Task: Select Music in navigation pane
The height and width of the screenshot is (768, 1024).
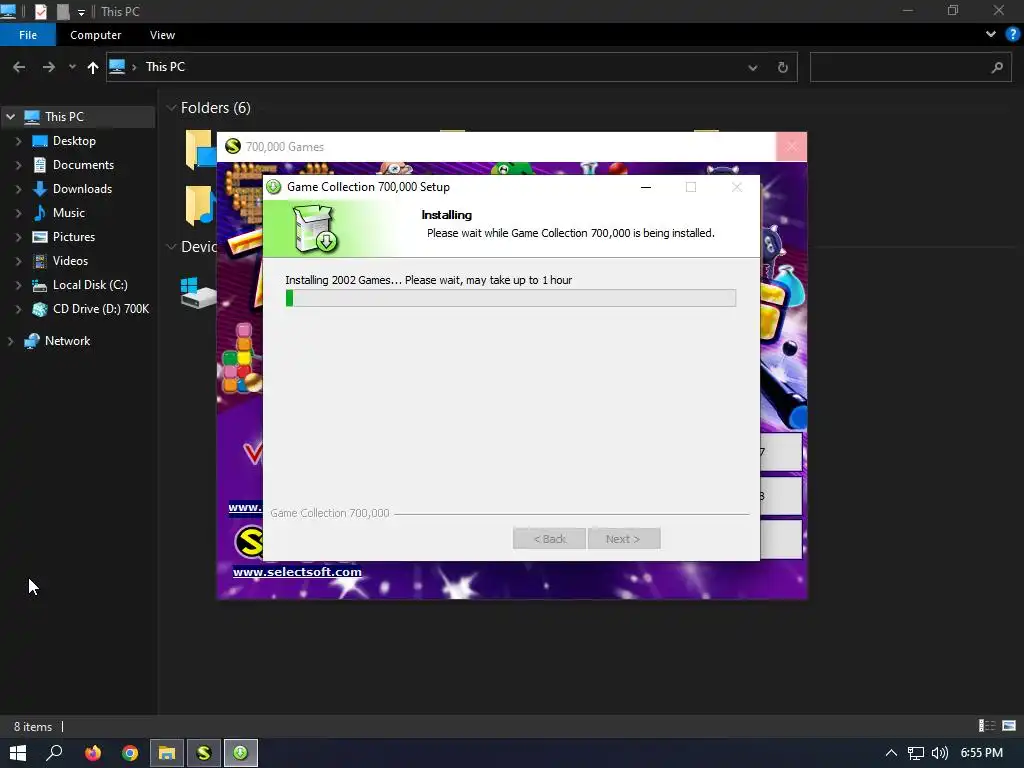Action: pos(69,213)
